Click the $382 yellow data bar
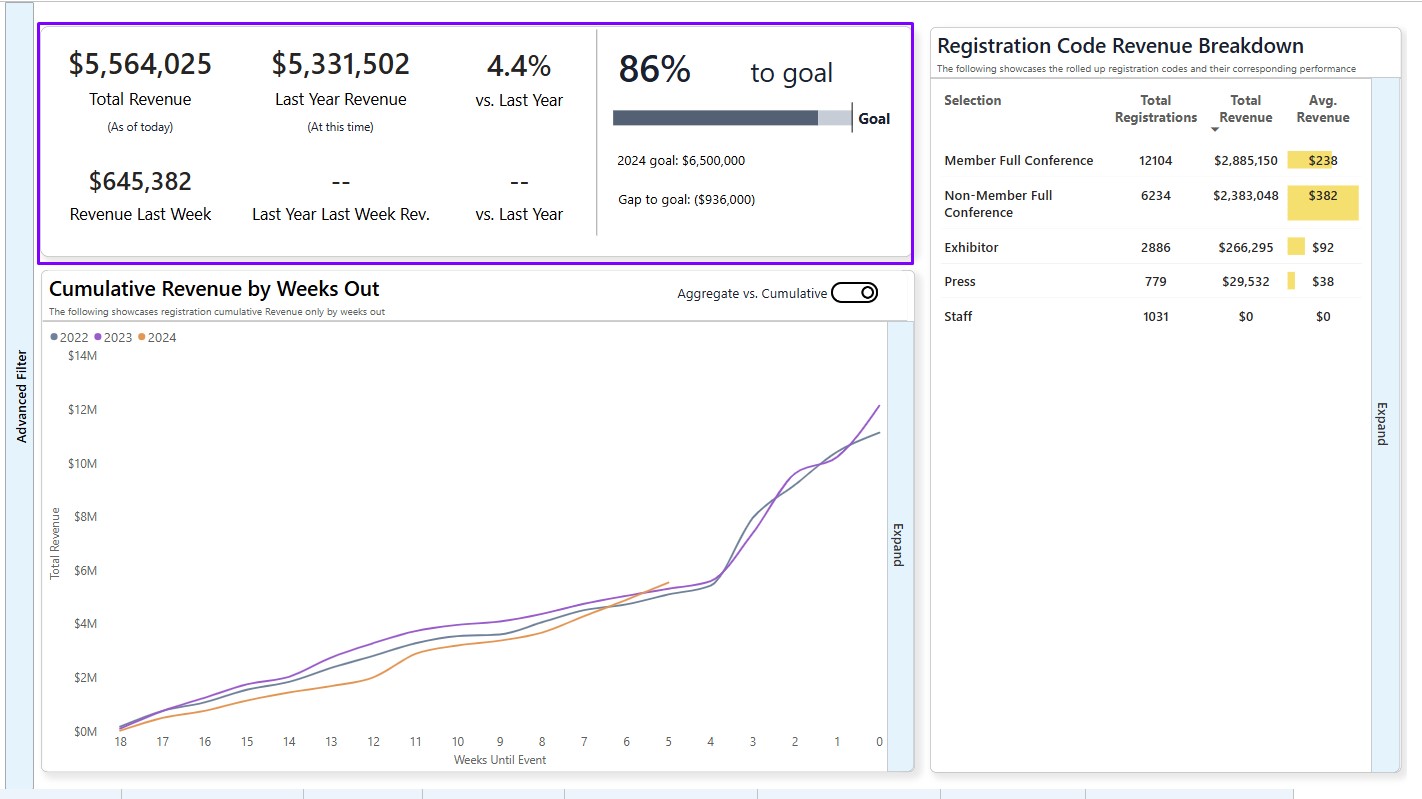Viewport: 1422px width, 799px height. (x=1322, y=203)
